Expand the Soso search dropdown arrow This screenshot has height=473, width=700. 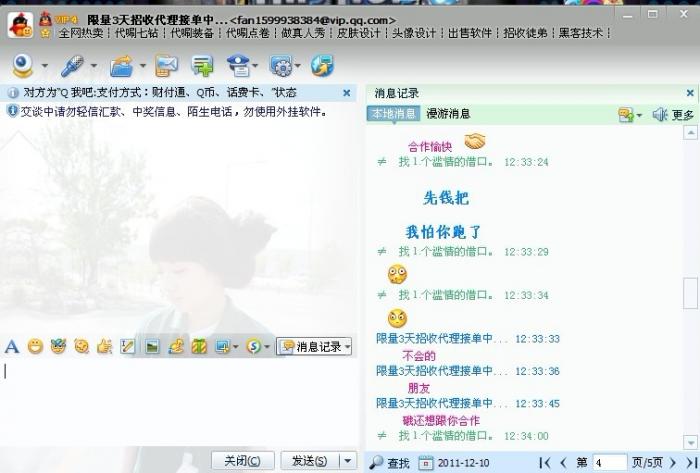[x=267, y=347]
